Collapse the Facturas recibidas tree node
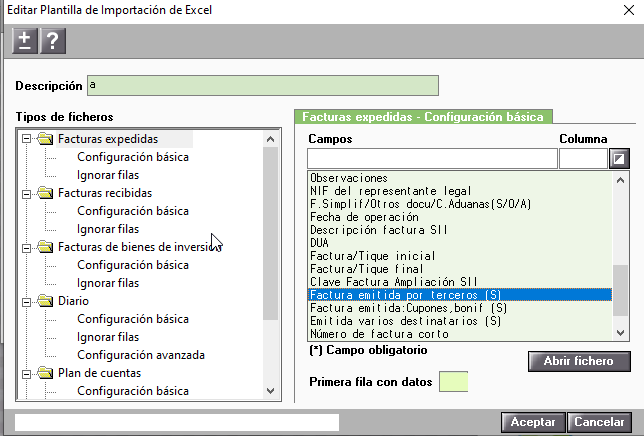 [26, 193]
